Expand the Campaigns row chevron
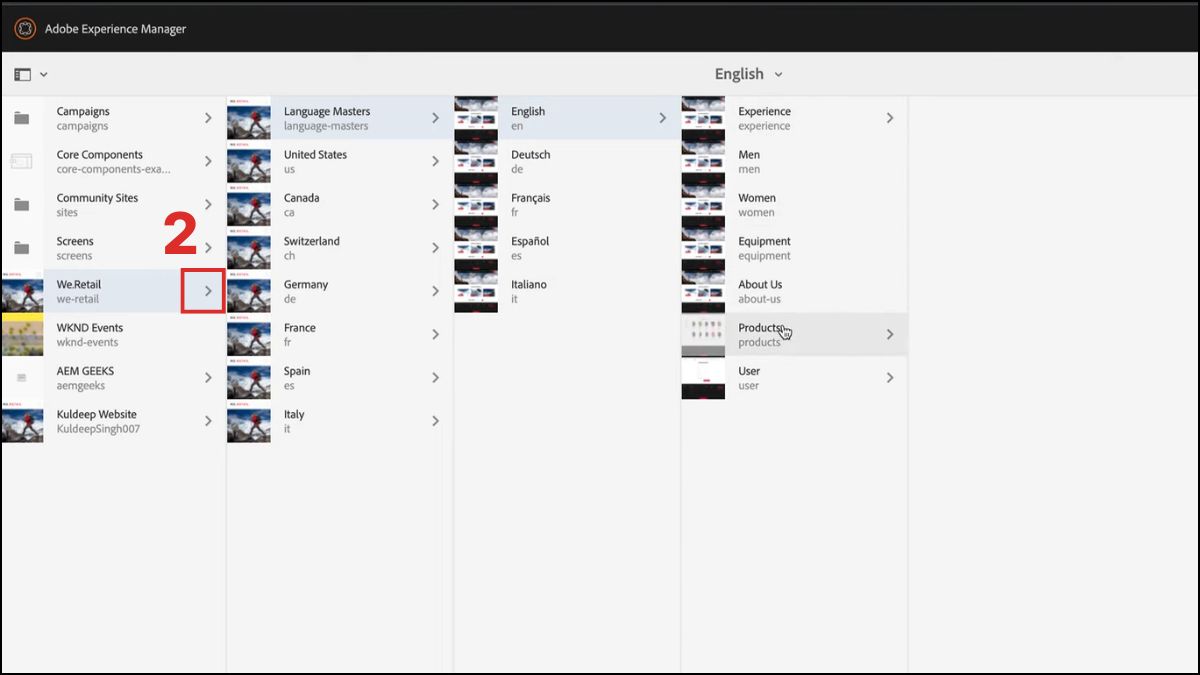The height and width of the screenshot is (675, 1200). click(208, 118)
